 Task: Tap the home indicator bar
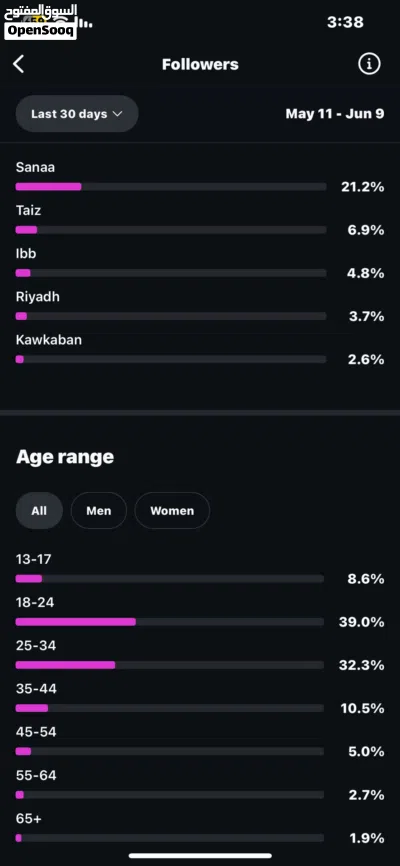tap(200, 856)
